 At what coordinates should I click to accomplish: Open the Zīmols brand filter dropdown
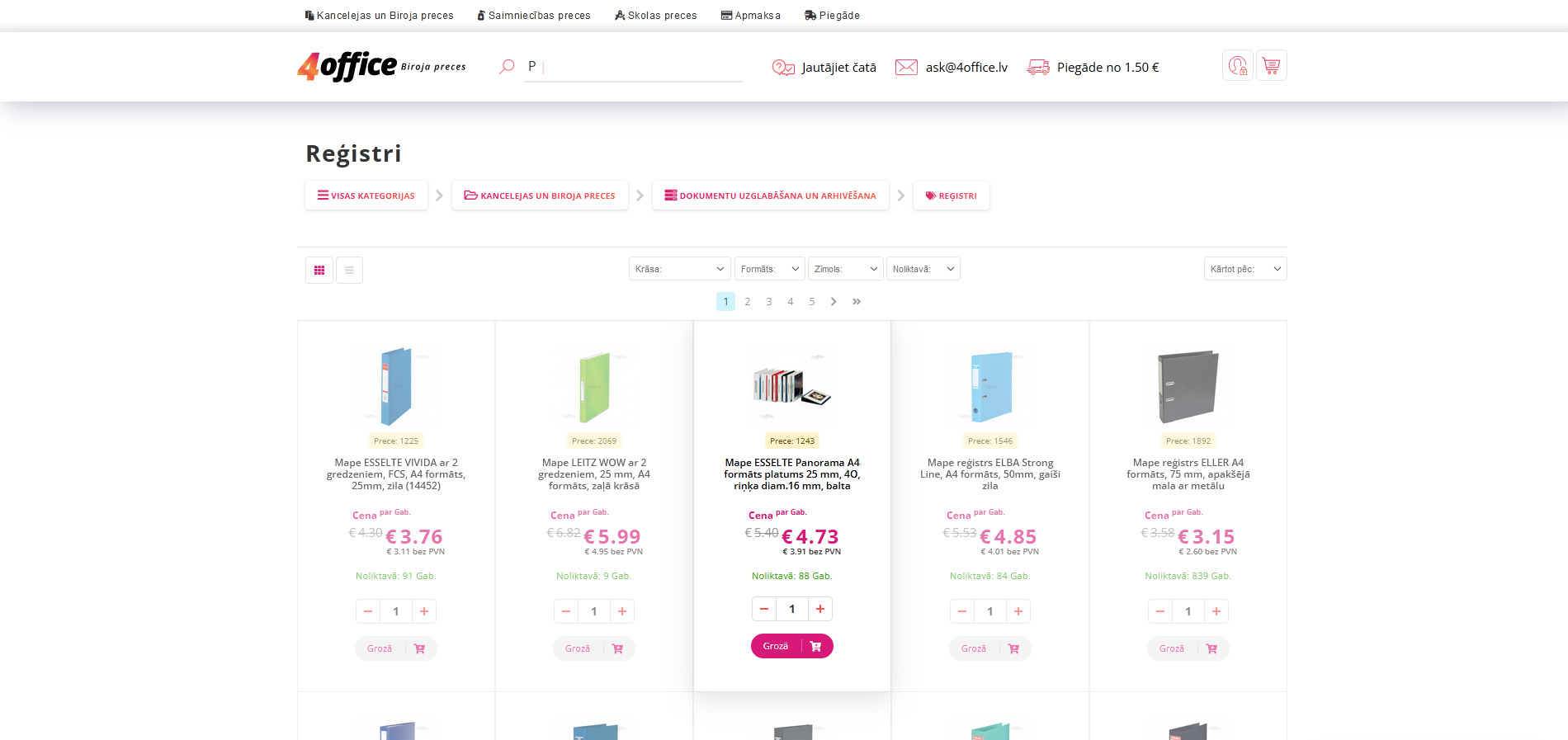pos(846,269)
